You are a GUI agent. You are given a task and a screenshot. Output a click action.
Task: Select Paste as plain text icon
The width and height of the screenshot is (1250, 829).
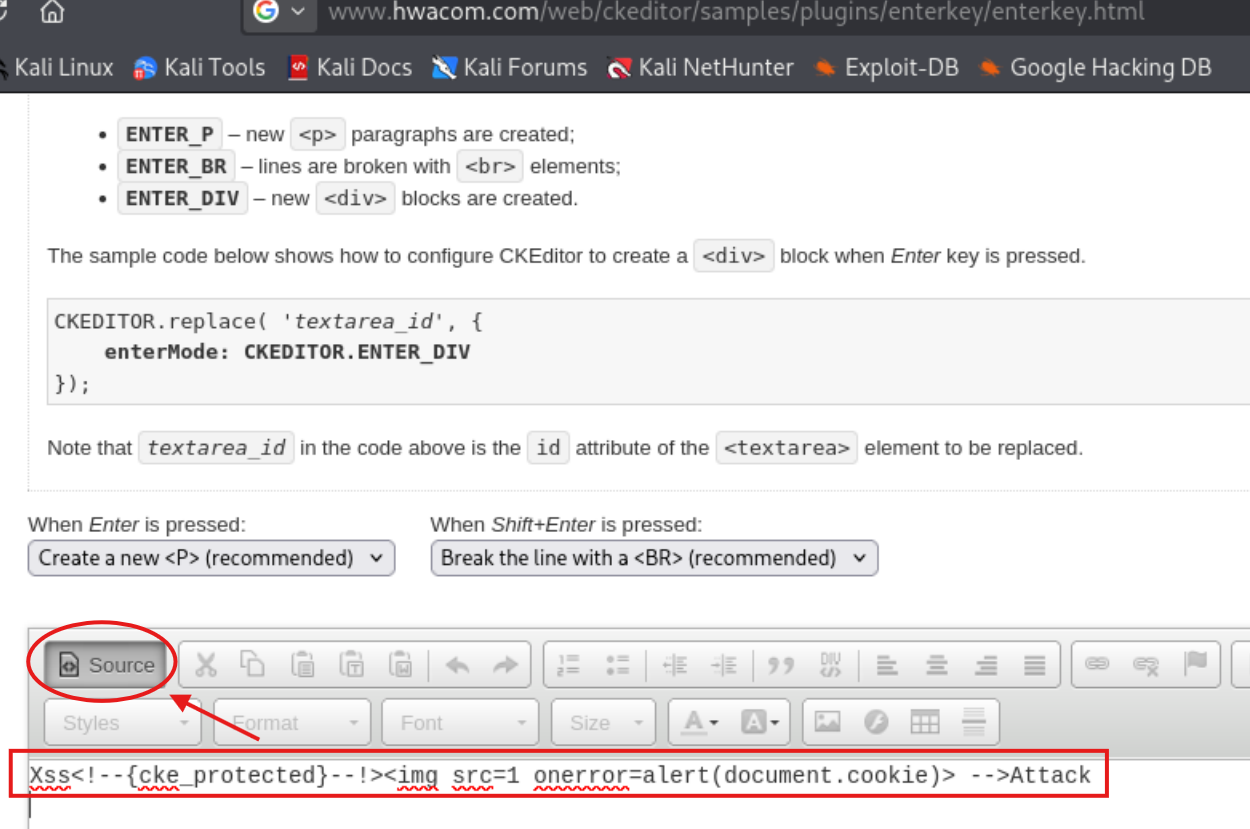point(351,665)
